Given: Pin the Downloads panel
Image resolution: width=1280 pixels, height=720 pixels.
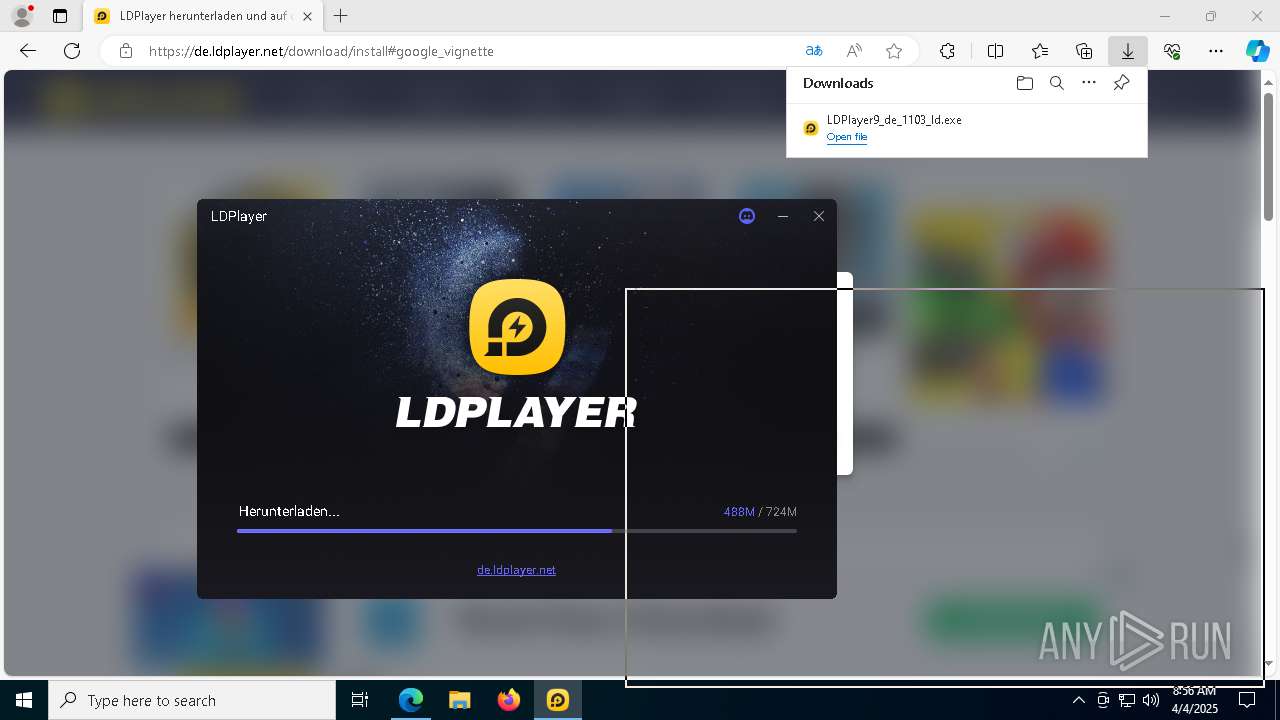Looking at the screenshot, I should [1121, 83].
